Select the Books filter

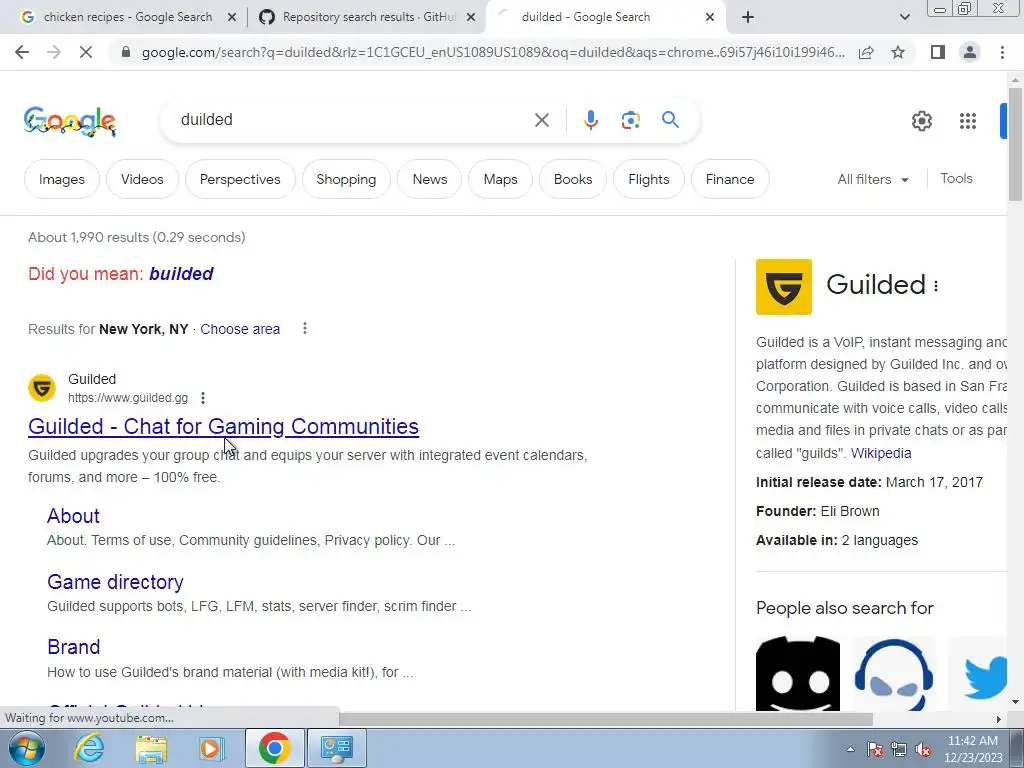click(573, 179)
